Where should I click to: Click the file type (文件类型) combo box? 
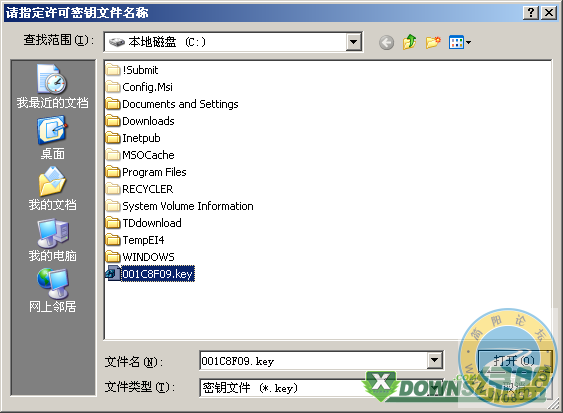click(x=321, y=388)
